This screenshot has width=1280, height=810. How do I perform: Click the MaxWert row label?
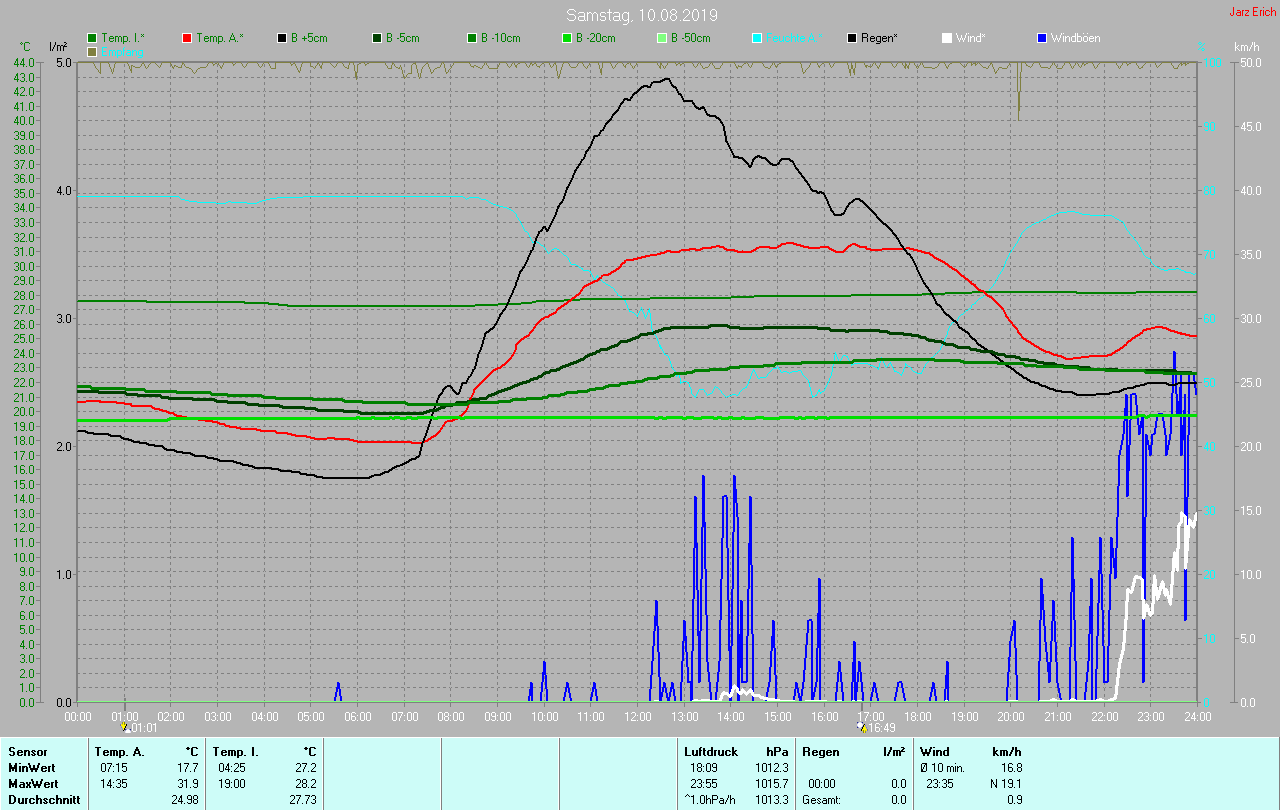click(31, 783)
